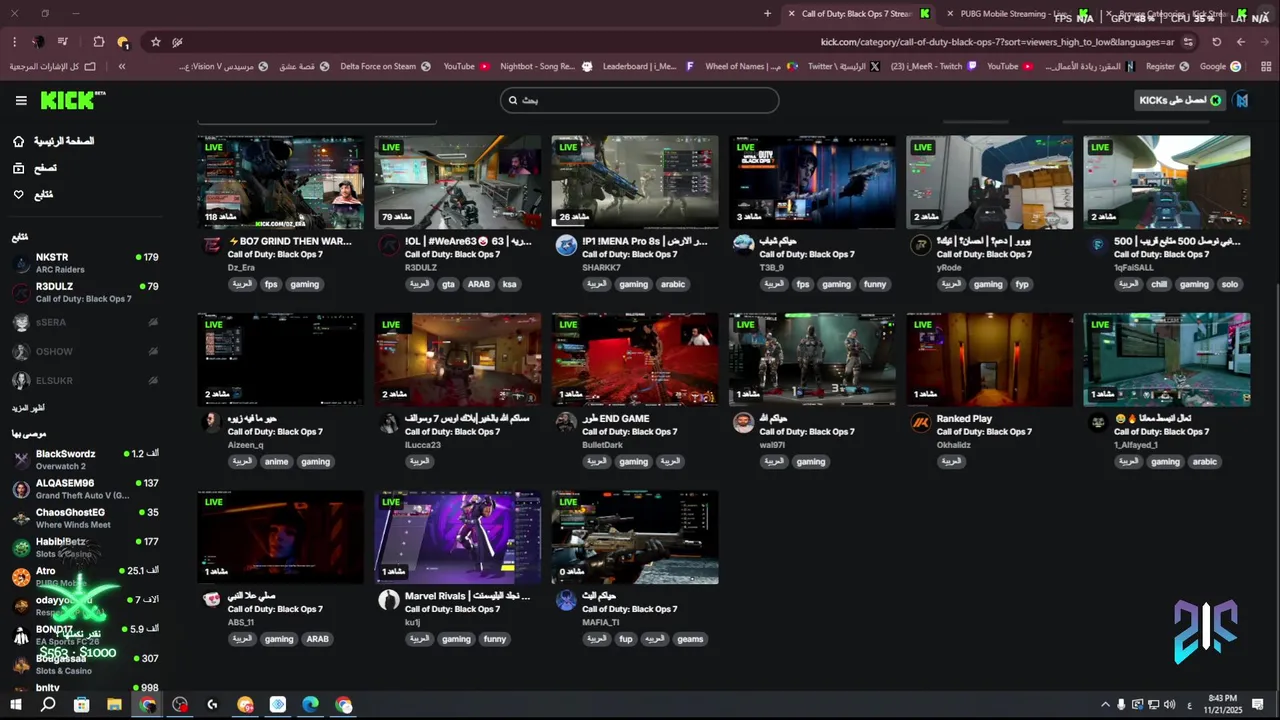Open ELSUKR channel in sidebar

pos(85,381)
